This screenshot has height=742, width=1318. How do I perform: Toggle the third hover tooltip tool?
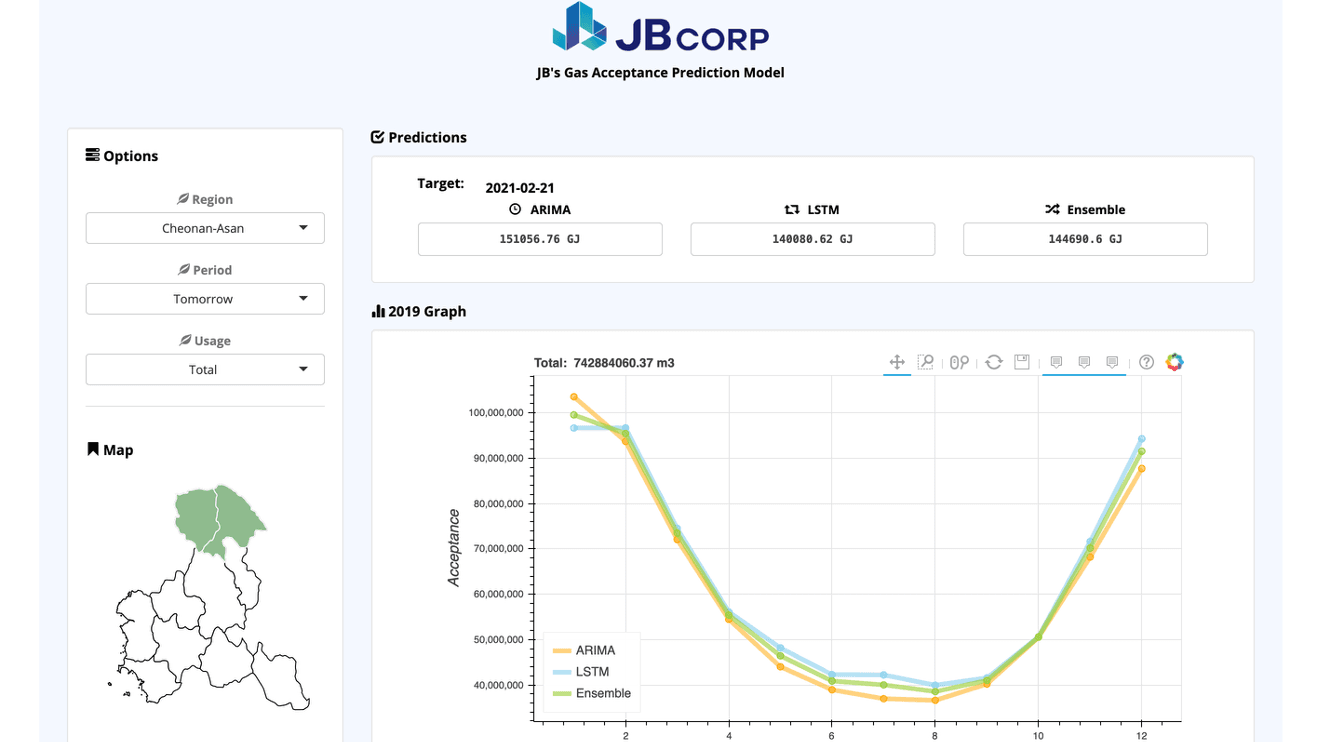[1112, 362]
